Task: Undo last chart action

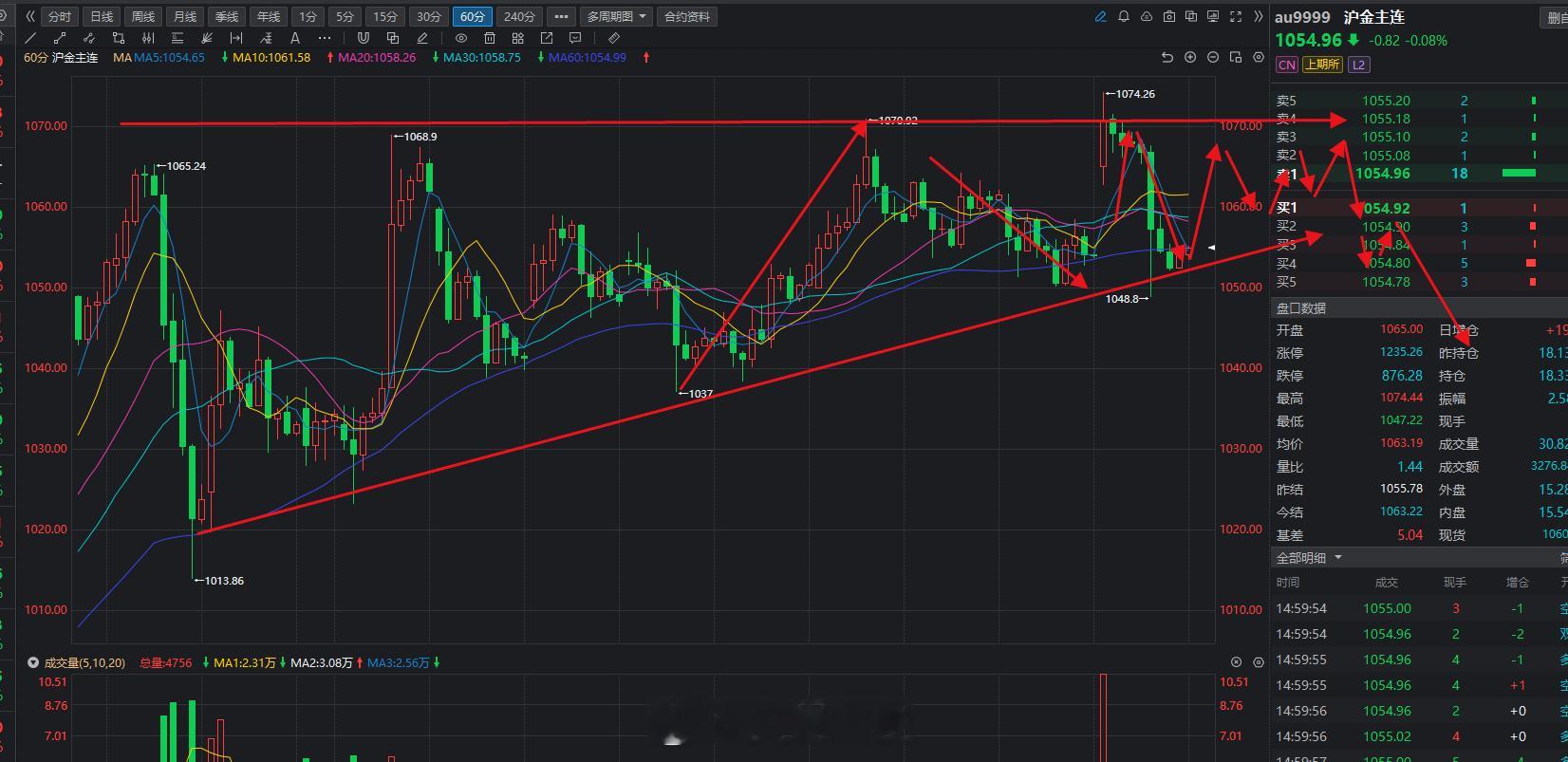Action: click(x=1167, y=57)
